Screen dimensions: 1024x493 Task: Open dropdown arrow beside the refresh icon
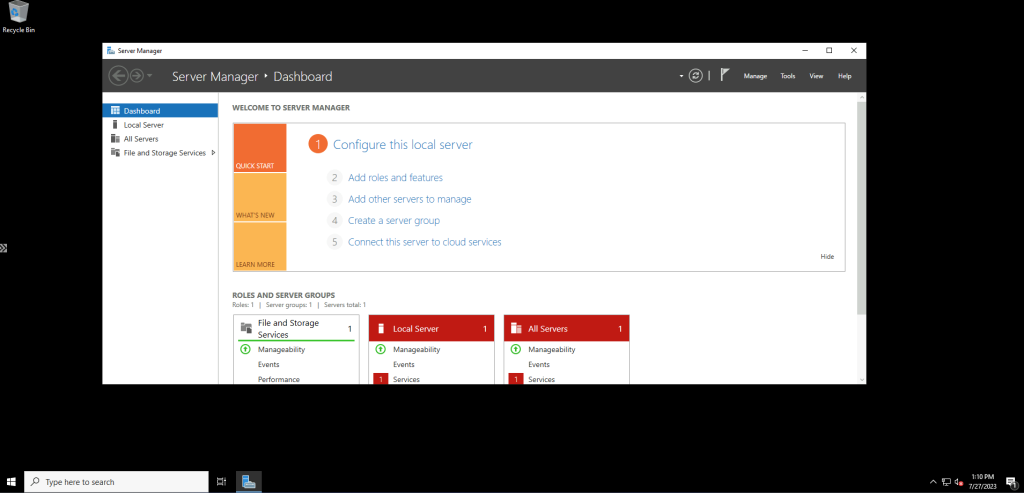[x=681, y=76]
